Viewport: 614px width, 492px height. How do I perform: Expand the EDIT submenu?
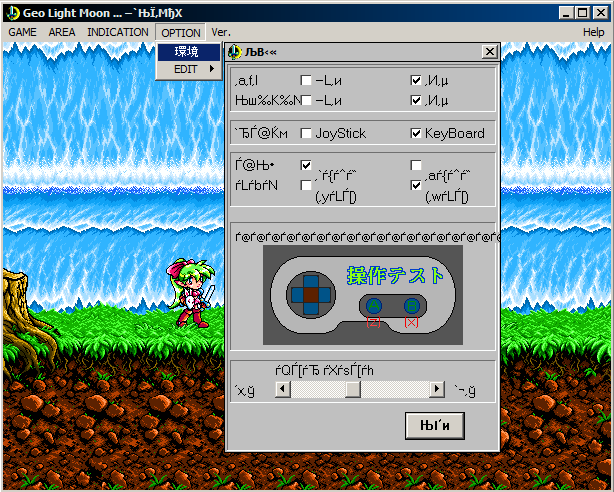point(189,69)
